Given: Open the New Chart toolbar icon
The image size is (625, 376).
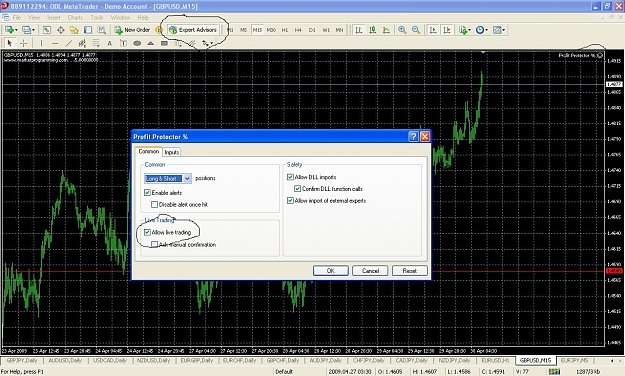Looking at the screenshot, I should click(9, 30).
